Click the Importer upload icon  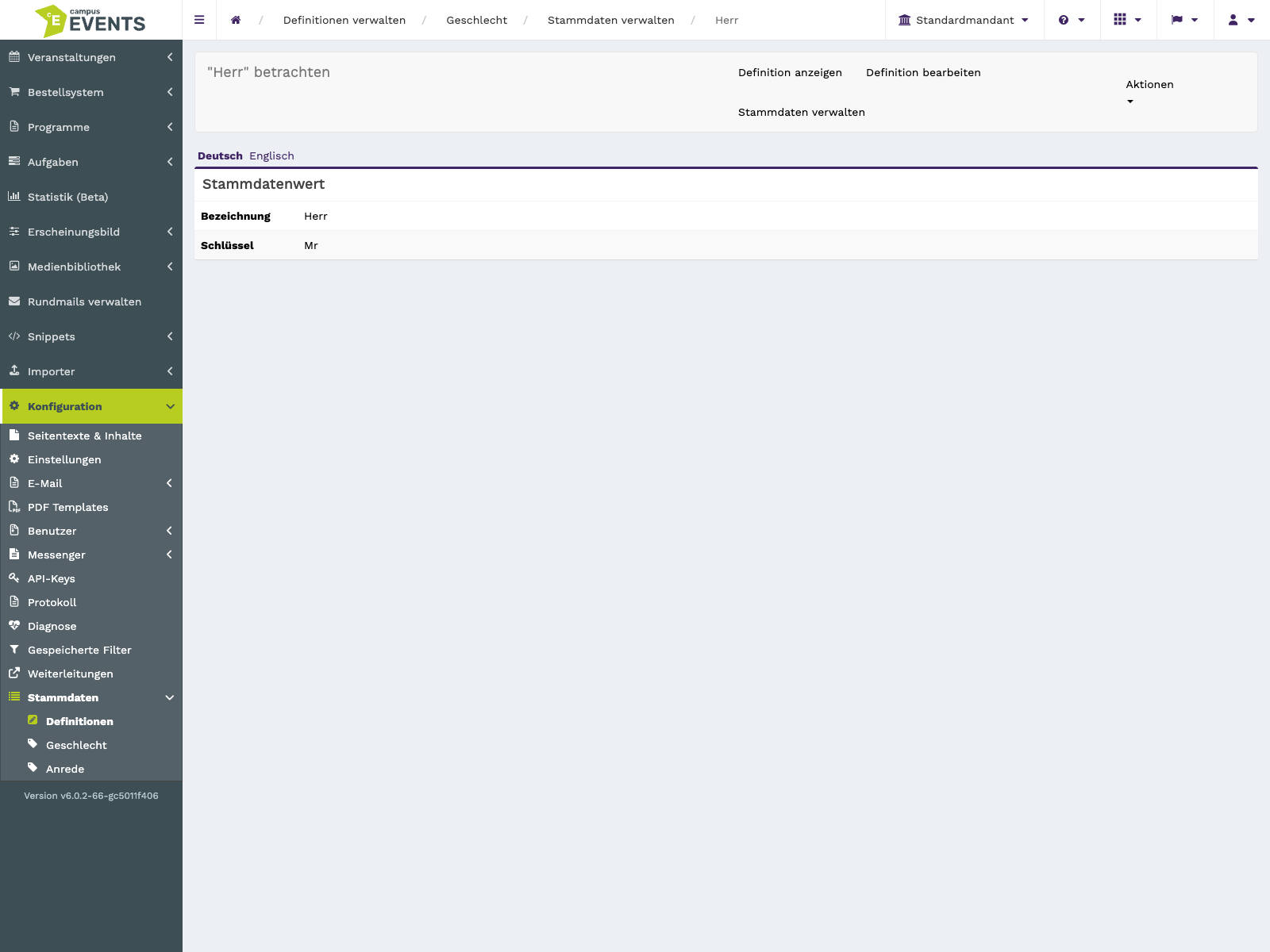tap(14, 370)
